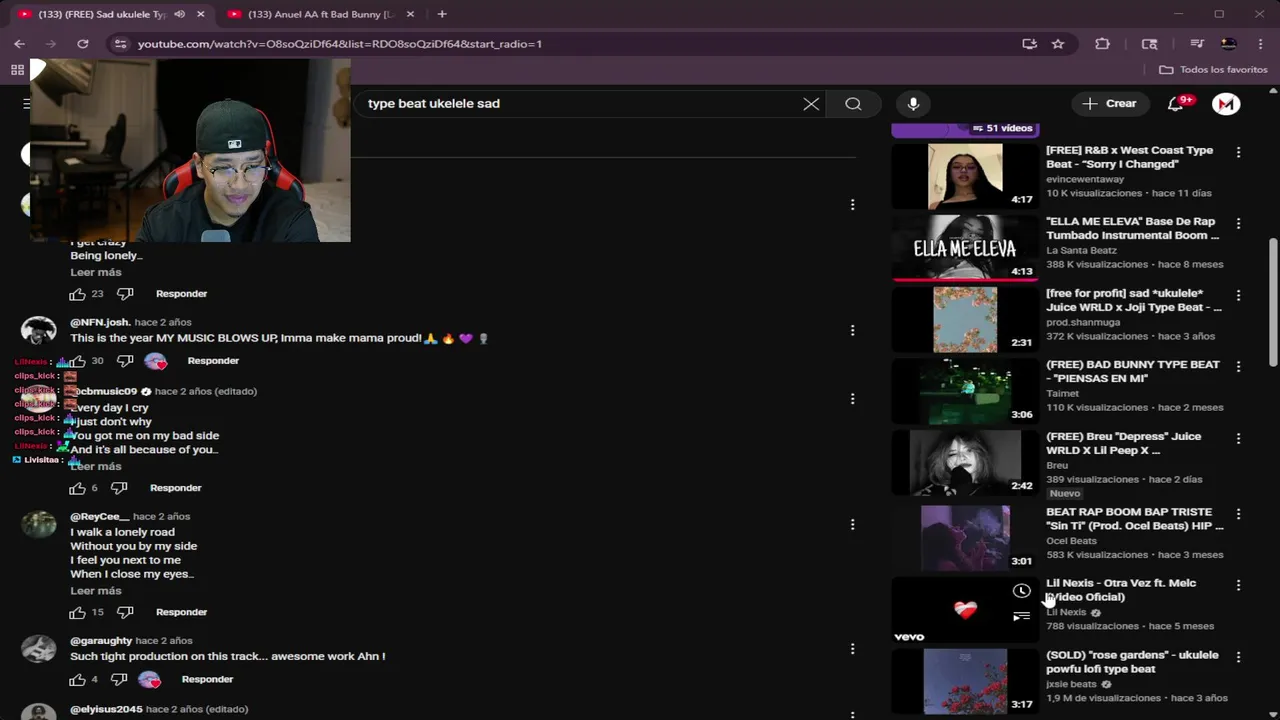Click the page vertical scrollbar
1280x720 pixels.
(1273, 300)
